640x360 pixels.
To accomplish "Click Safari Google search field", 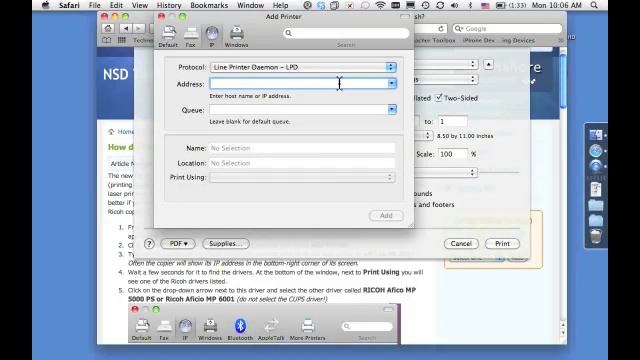I will click(x=508, y=29).
